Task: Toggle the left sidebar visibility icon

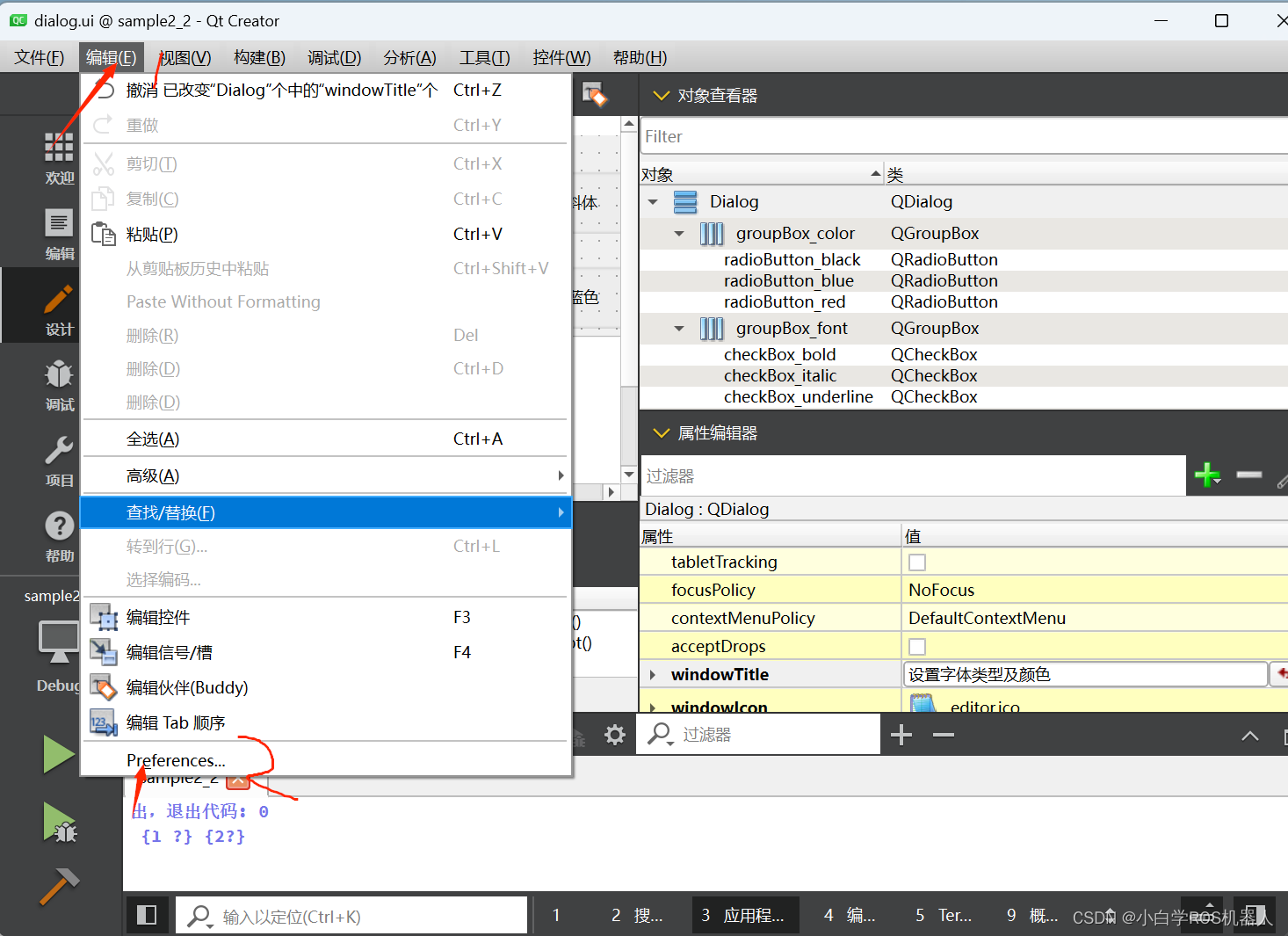Action: (x=147, y=916)
